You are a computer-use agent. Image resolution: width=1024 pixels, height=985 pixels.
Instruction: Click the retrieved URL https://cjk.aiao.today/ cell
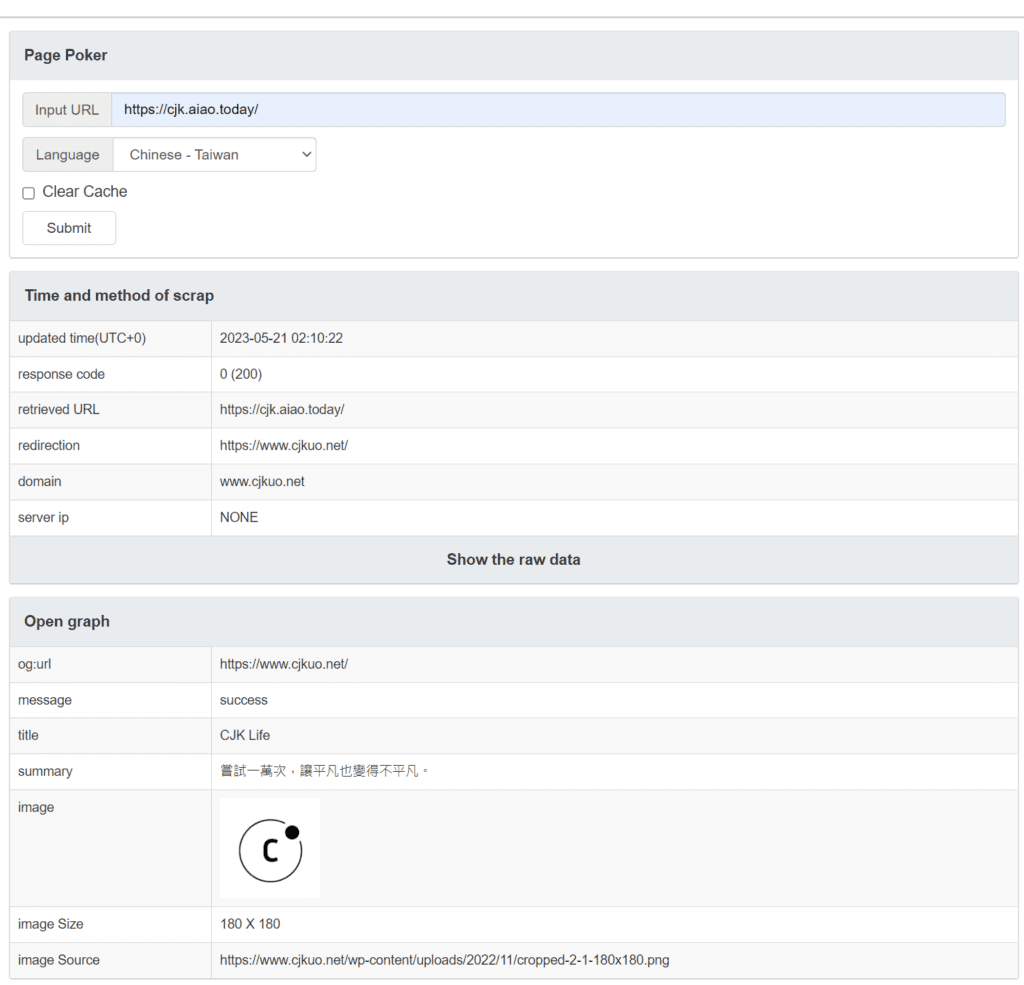[282, 410]
